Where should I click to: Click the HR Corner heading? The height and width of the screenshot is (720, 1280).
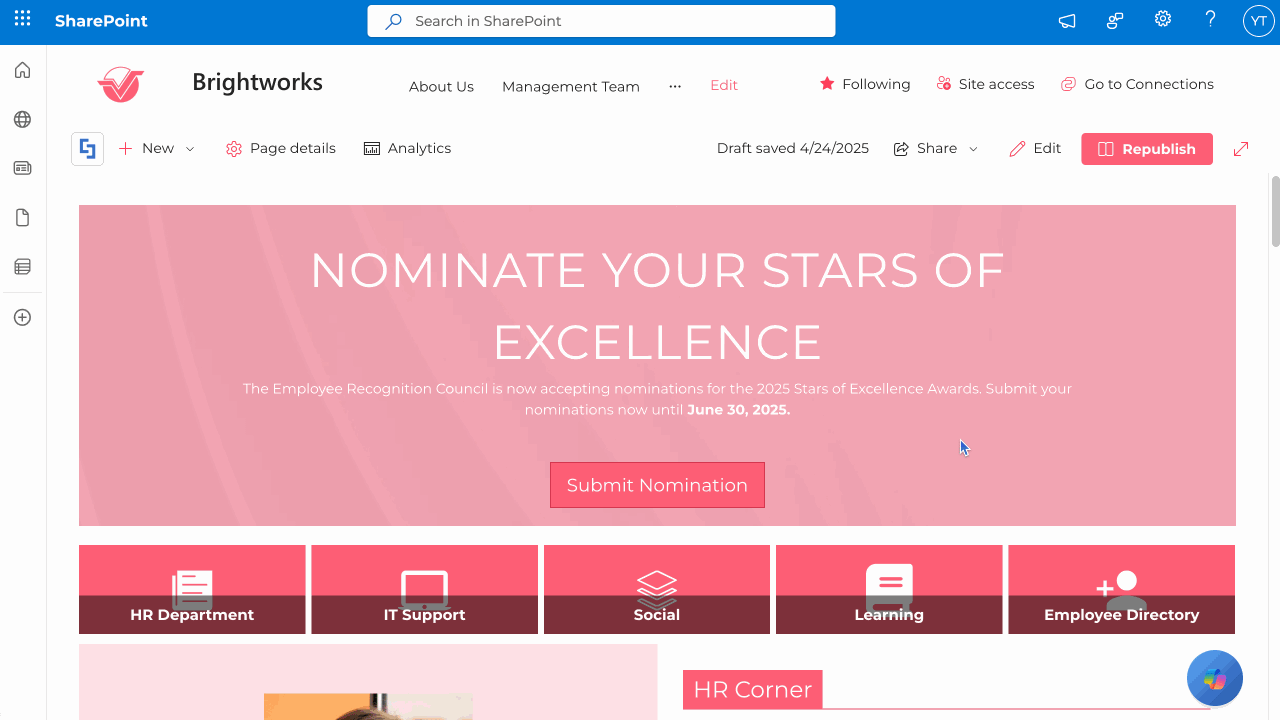point(753,689)
